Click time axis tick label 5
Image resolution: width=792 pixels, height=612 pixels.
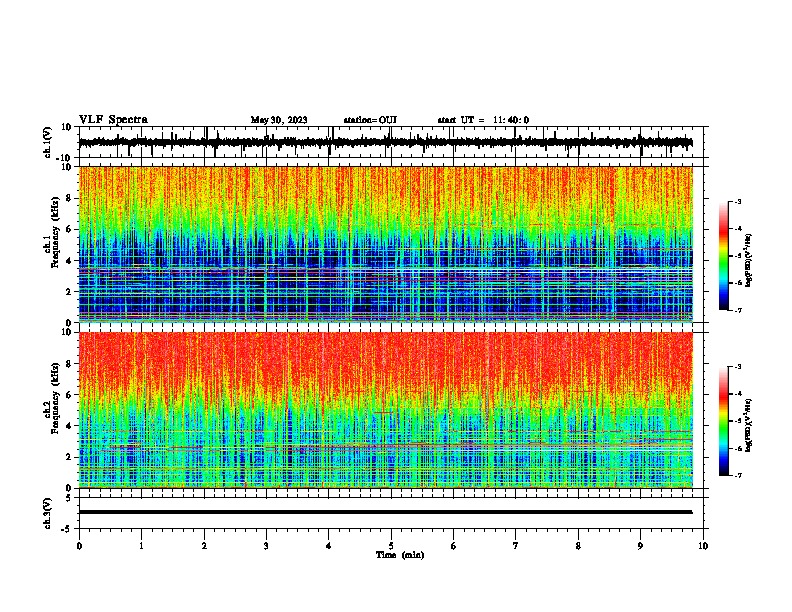[391, 546]
